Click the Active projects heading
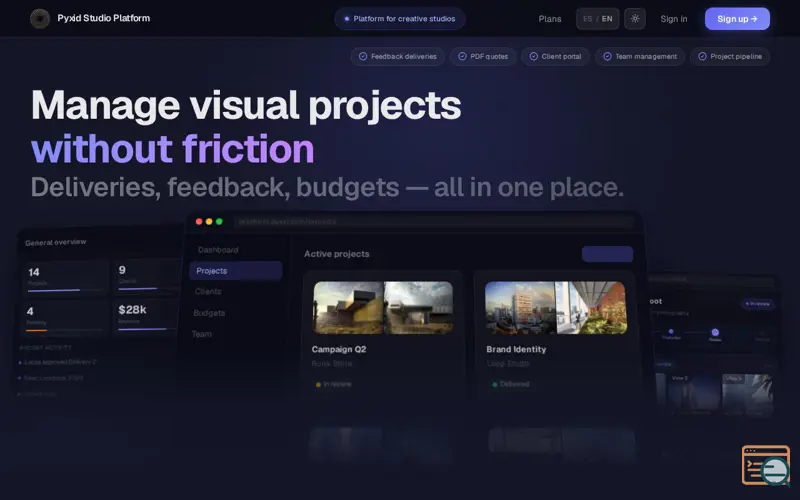This screenshot has width=800, height=500. click(337, 254)
